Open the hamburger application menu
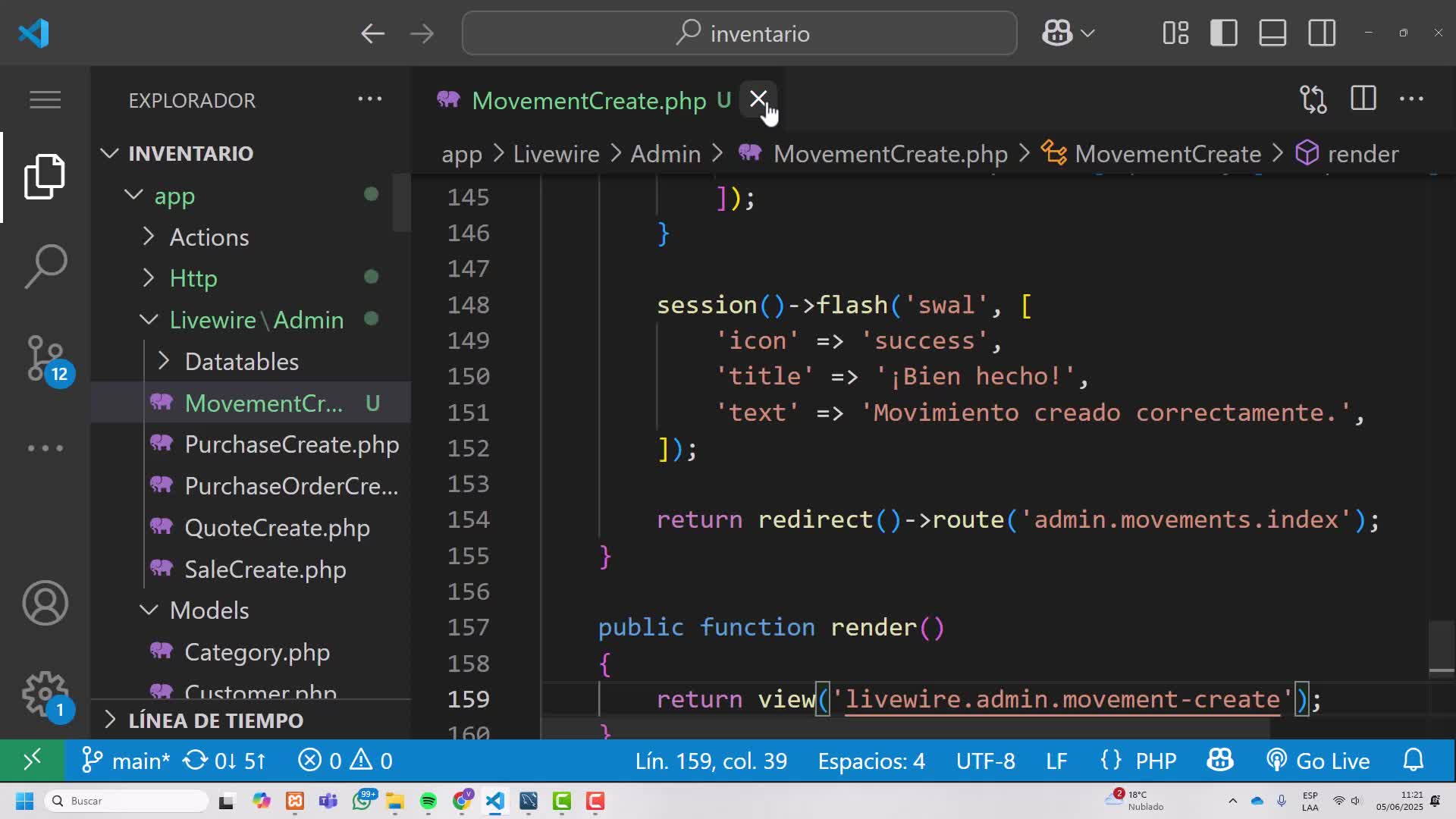 coord(45,99)
